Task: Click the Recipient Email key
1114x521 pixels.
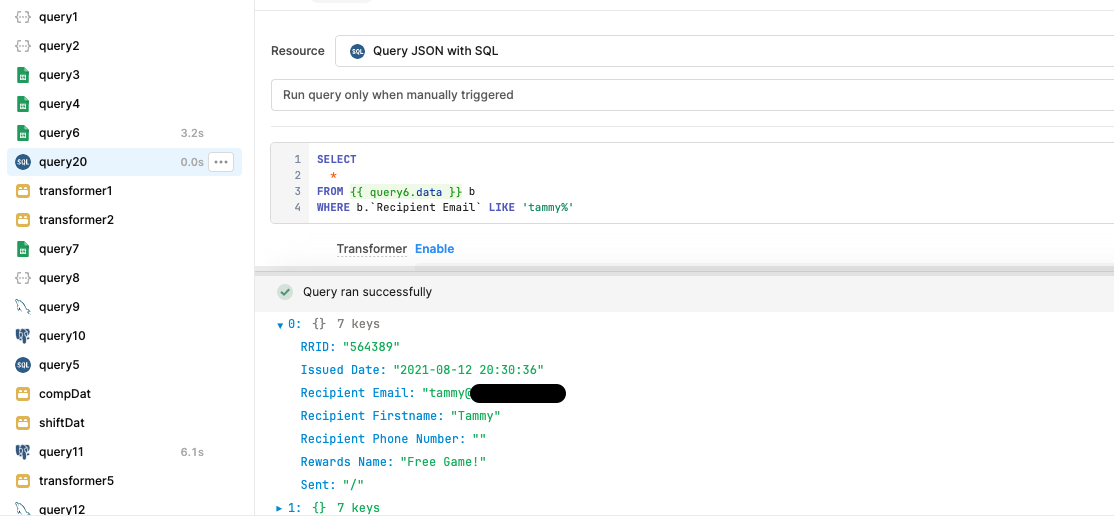Action: point(358,393)
